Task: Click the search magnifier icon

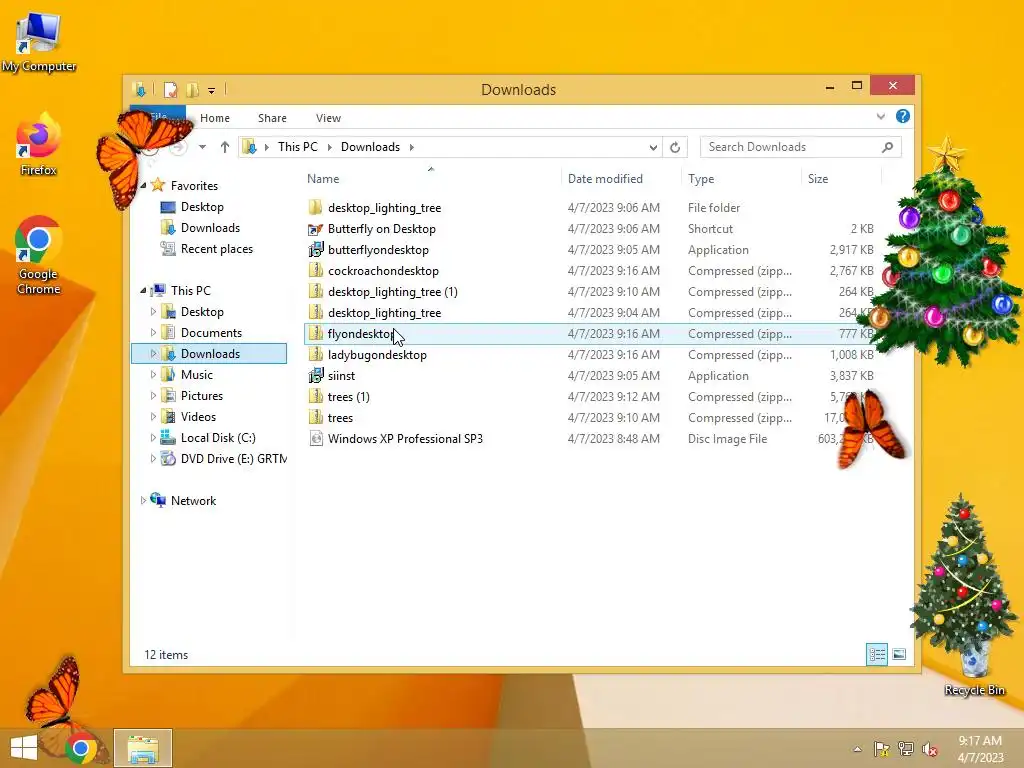Action: [888, 147]
